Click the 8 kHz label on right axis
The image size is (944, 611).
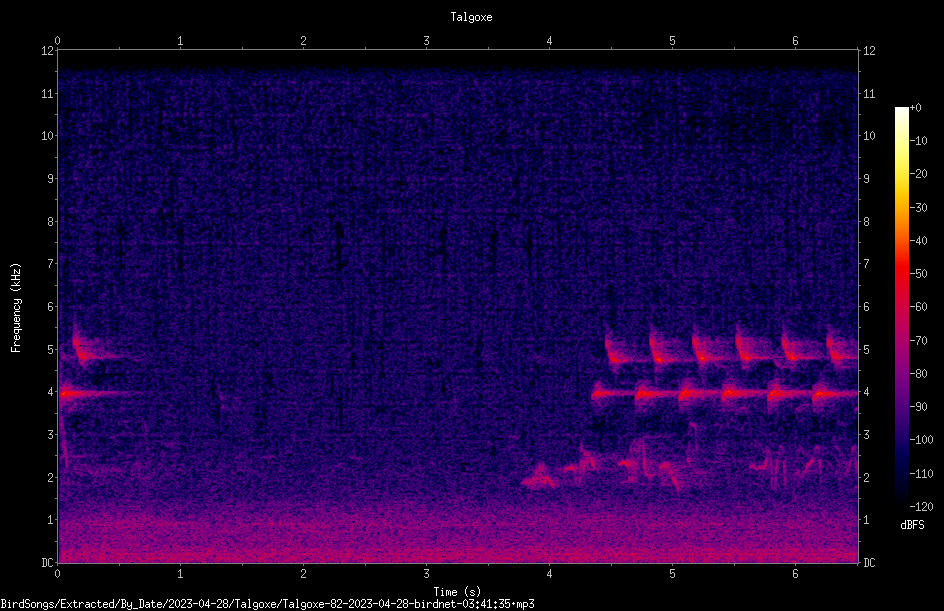point(866,222)
